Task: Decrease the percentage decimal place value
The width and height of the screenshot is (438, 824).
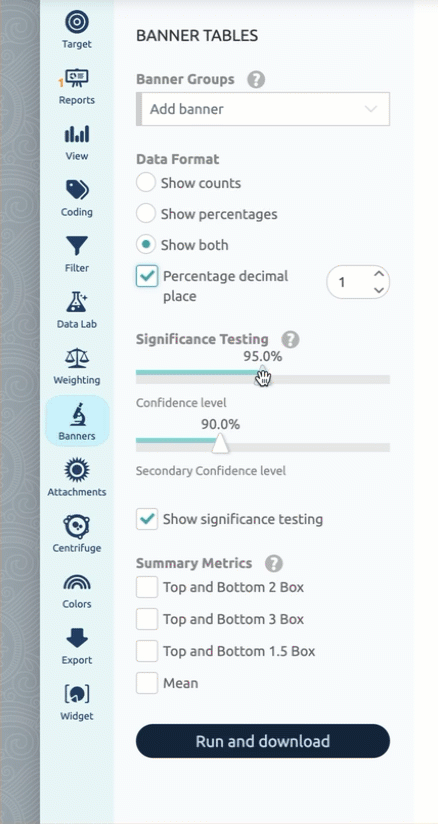Action: click(x=378, y=290)
